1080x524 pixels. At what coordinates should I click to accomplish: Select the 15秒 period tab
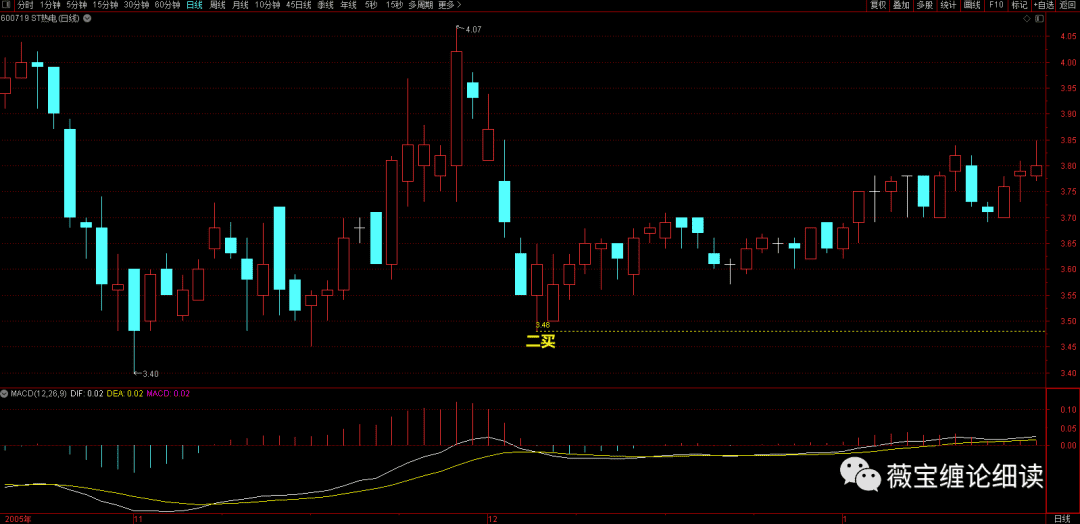[394, 6]
